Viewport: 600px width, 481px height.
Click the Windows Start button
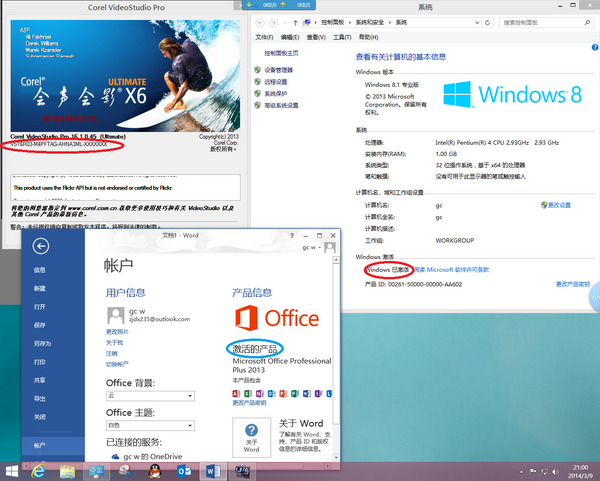pyautogui.click(x=11, y=471)
